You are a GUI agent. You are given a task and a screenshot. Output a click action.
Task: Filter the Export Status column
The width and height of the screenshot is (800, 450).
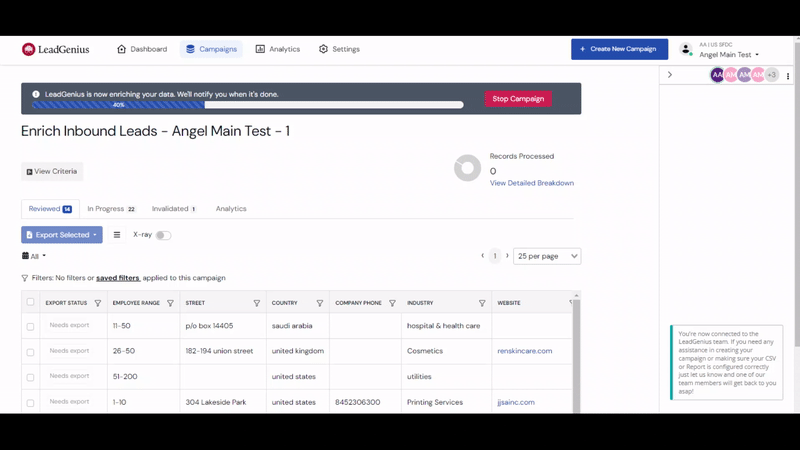pyautogui.click(x=97, y=303)
